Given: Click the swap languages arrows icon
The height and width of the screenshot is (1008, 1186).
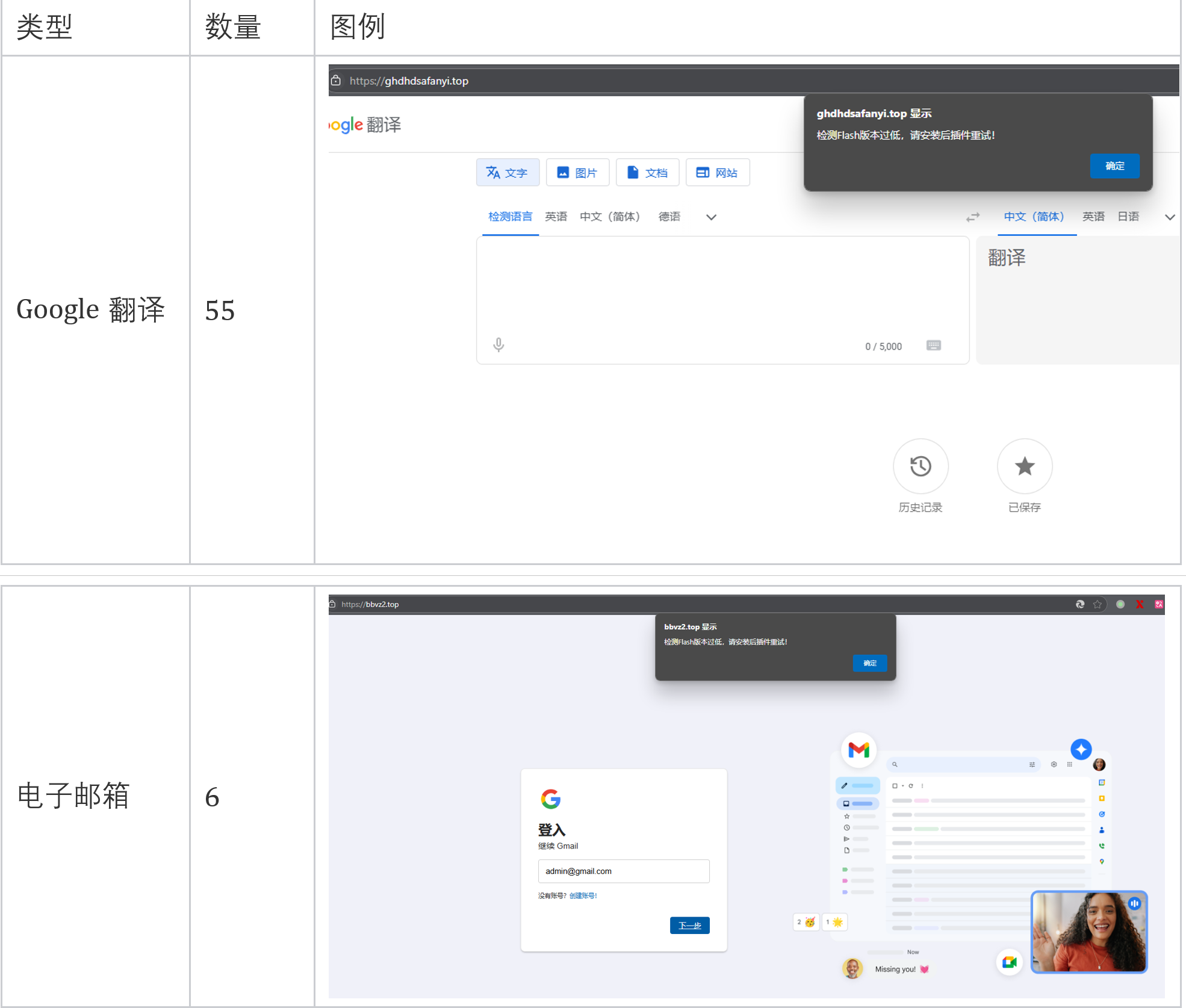Looking at the screenshot, I should click(x=973, y=217).
